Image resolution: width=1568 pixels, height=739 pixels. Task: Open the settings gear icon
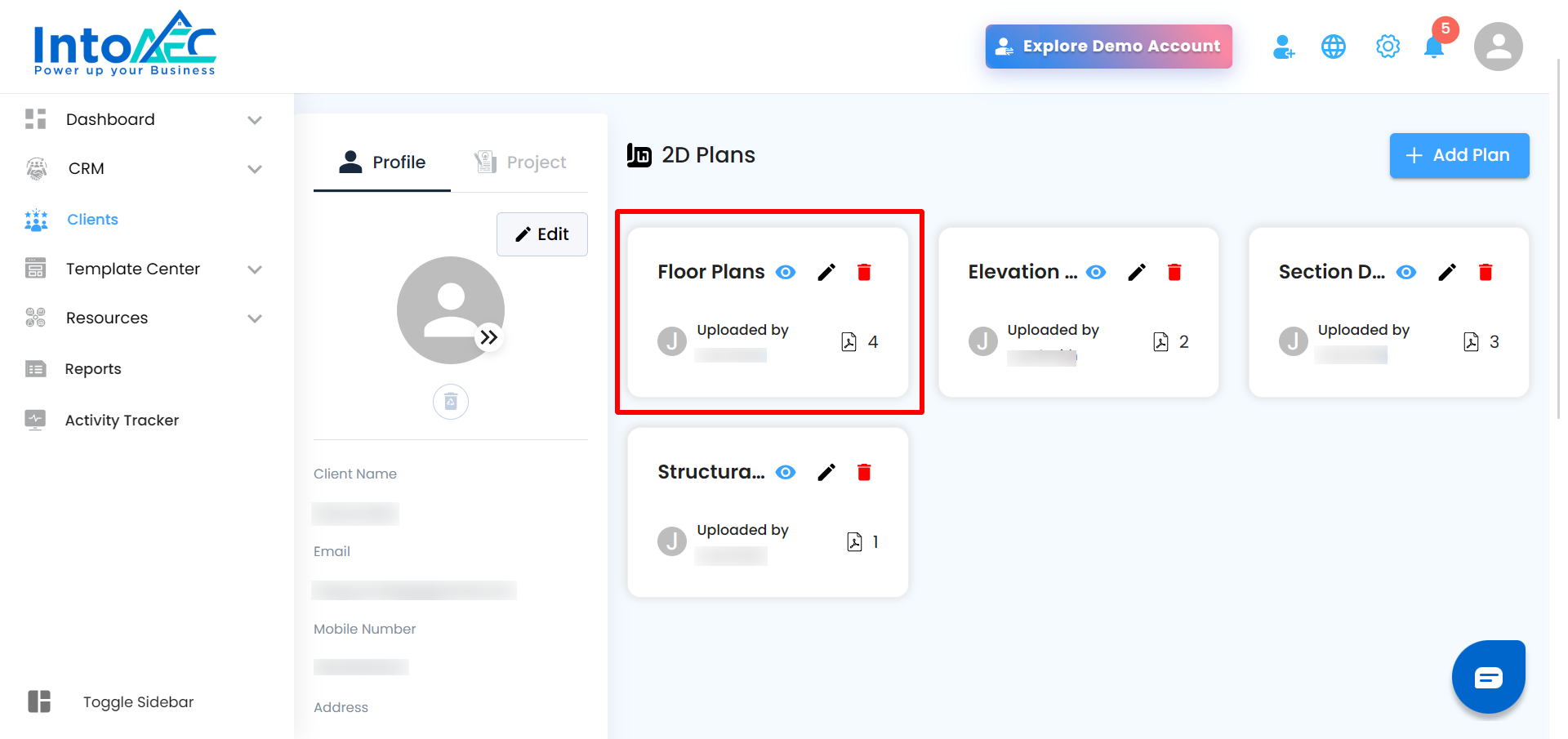pos(1388,47)
